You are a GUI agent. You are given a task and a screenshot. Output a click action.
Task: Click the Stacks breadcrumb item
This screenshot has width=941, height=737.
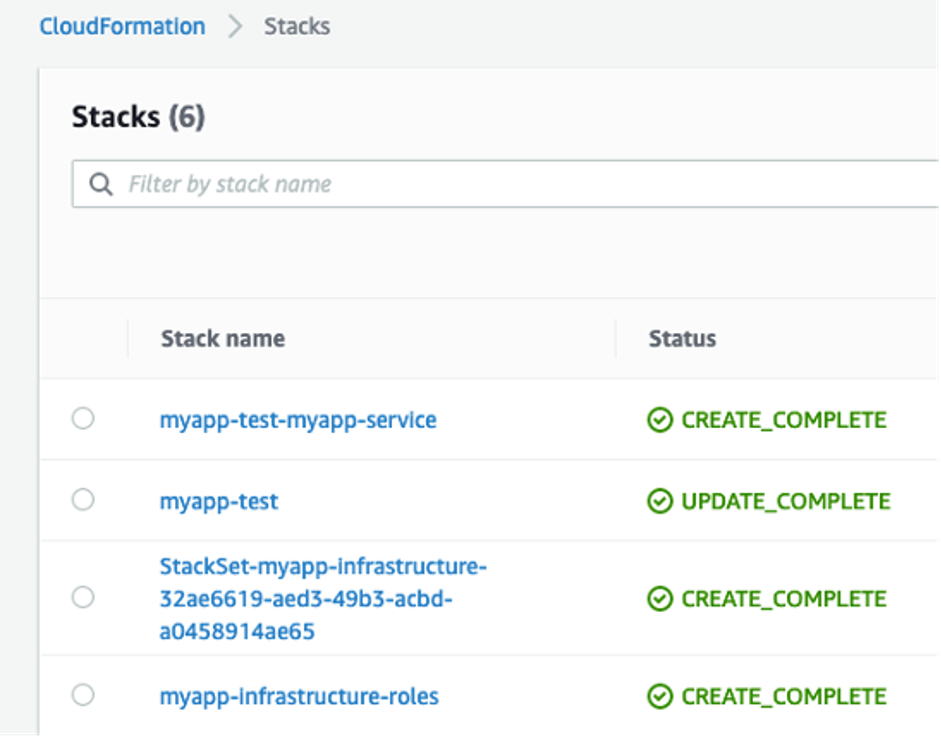298,26
